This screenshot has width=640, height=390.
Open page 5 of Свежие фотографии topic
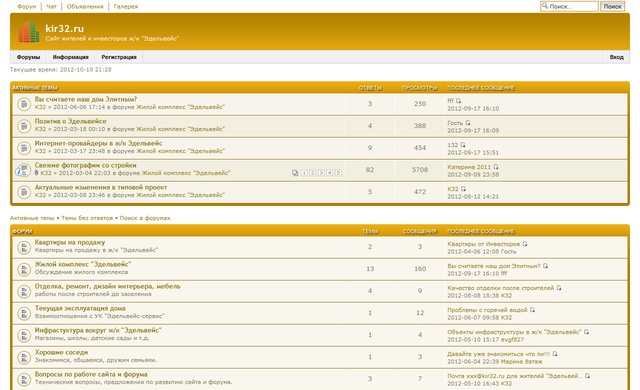click(338, 173)
